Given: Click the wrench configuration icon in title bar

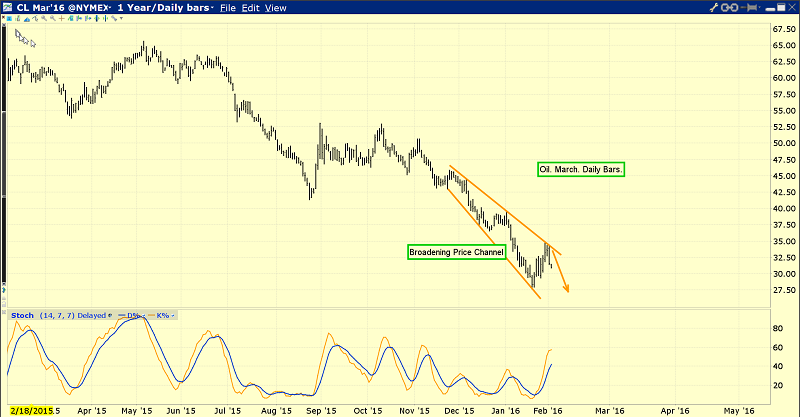Looking at the screenshot, I should click(713, 8).
